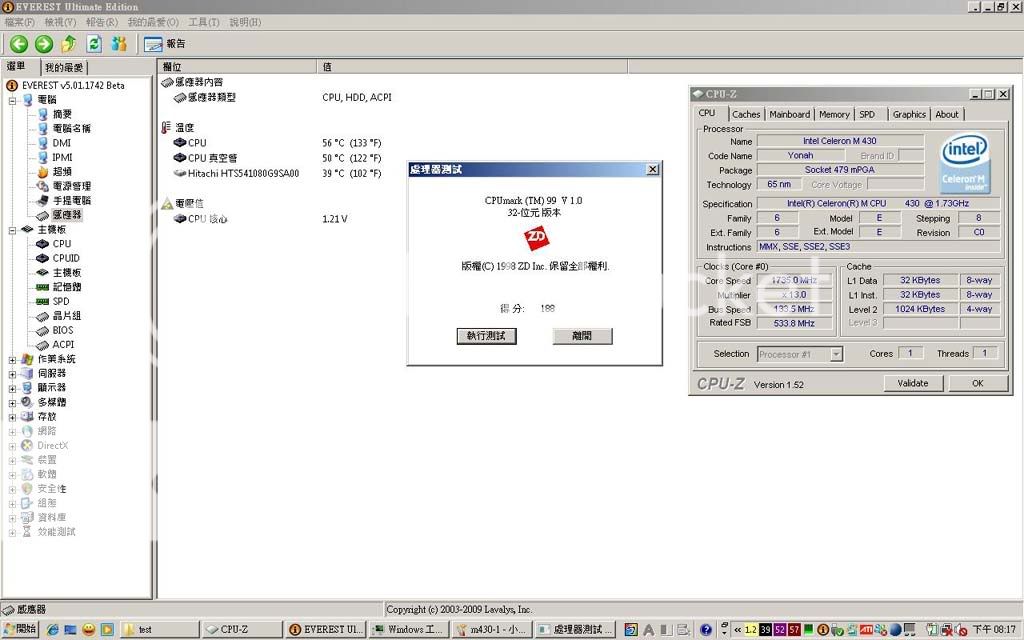
Task: Switch to the 處理器測試 taskbar button
Action: coord(575,630)
